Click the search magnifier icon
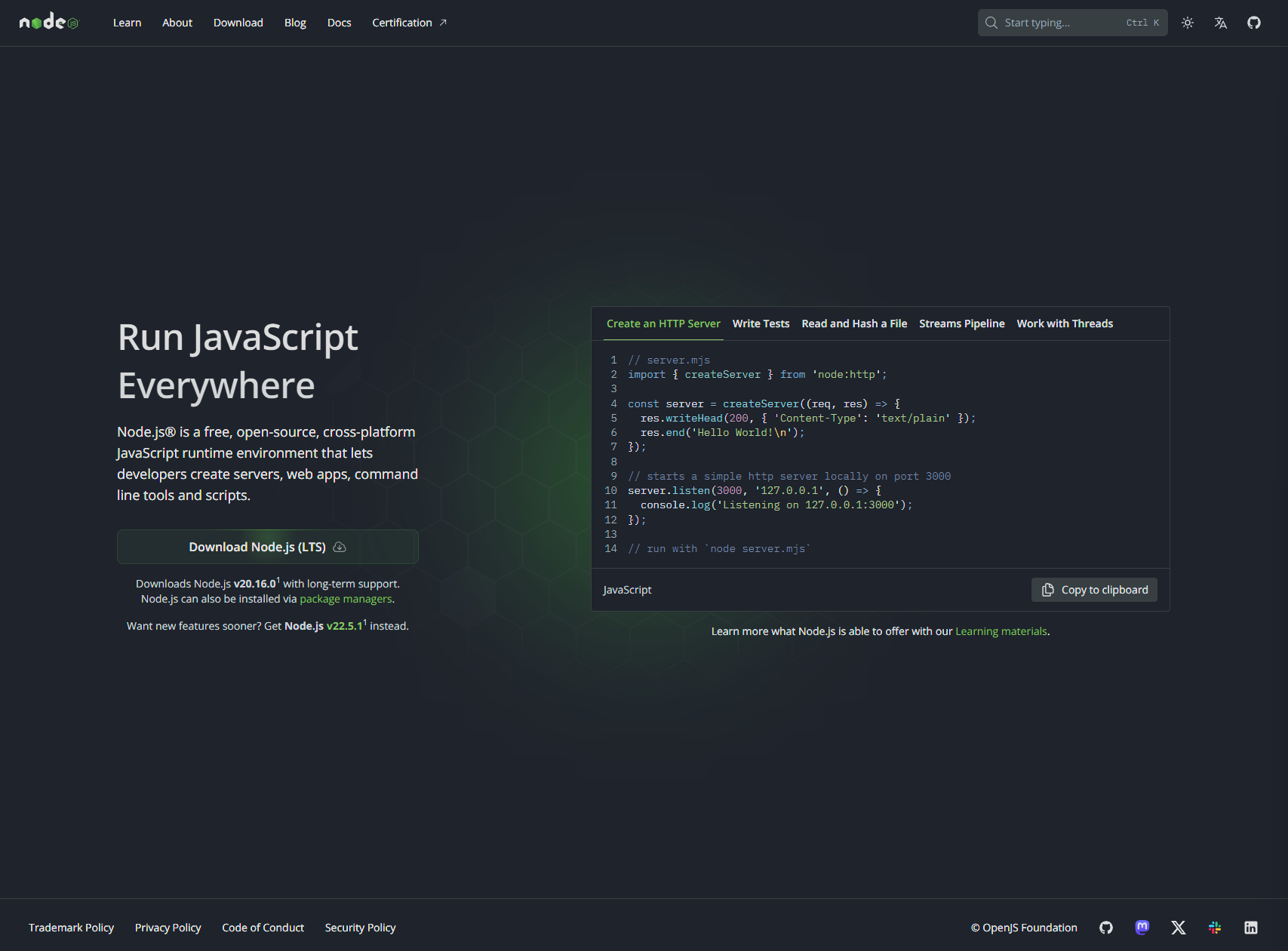 991,23
